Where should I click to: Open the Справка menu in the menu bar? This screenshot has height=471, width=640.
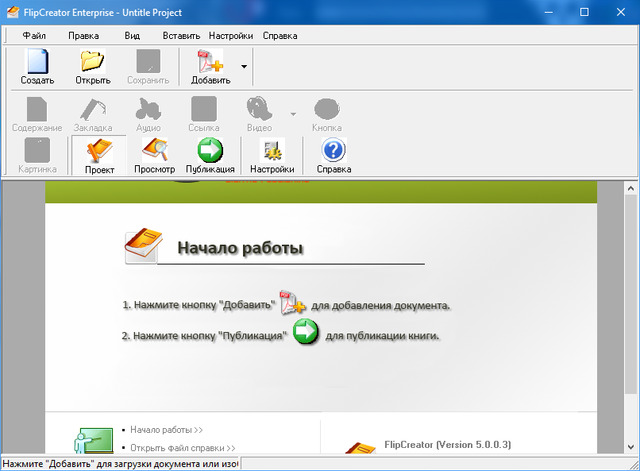tap(280, 35)
